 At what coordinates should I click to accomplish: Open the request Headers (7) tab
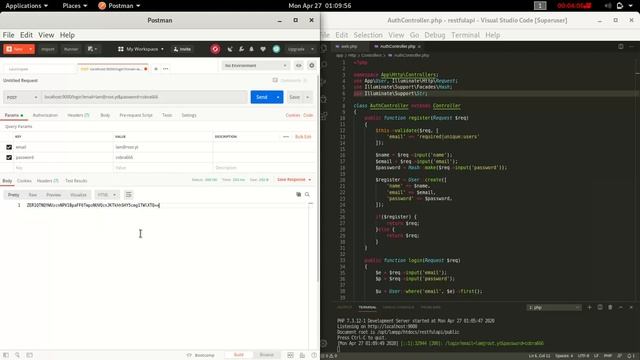tap(78, 116)
